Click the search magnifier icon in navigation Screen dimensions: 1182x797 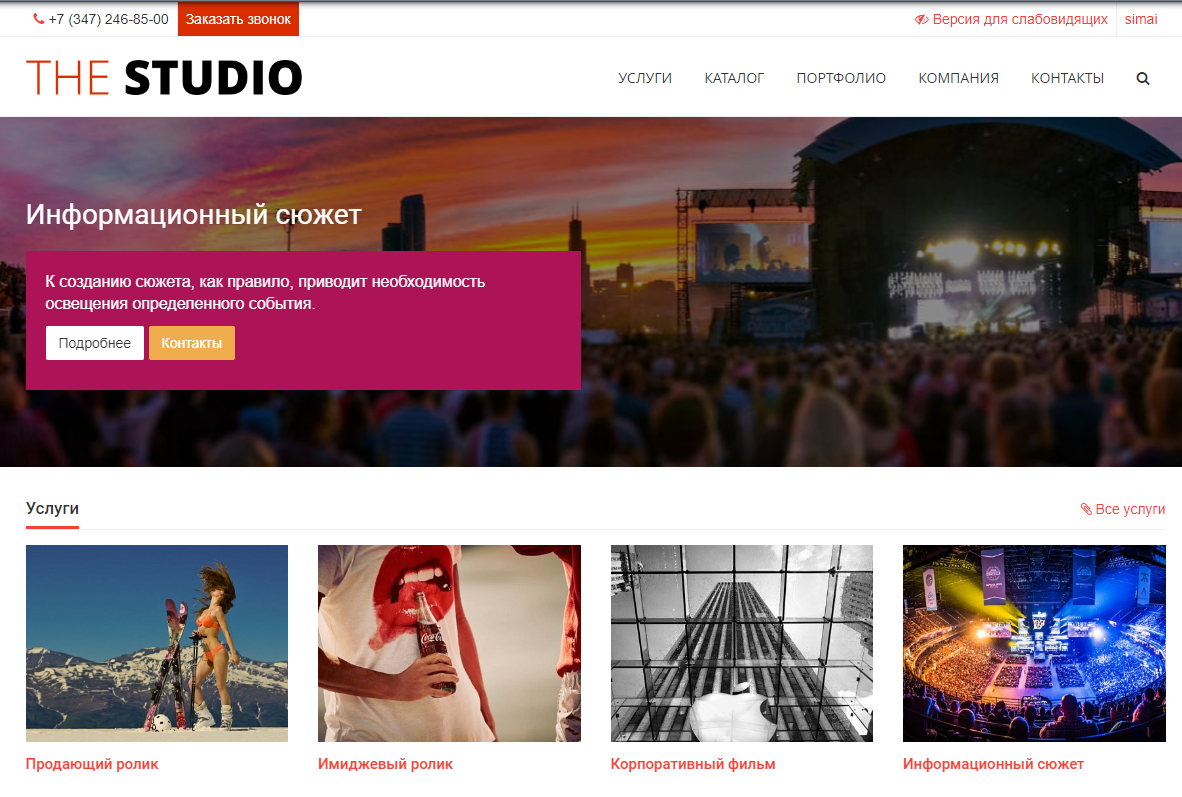(x=1143, y=78)
